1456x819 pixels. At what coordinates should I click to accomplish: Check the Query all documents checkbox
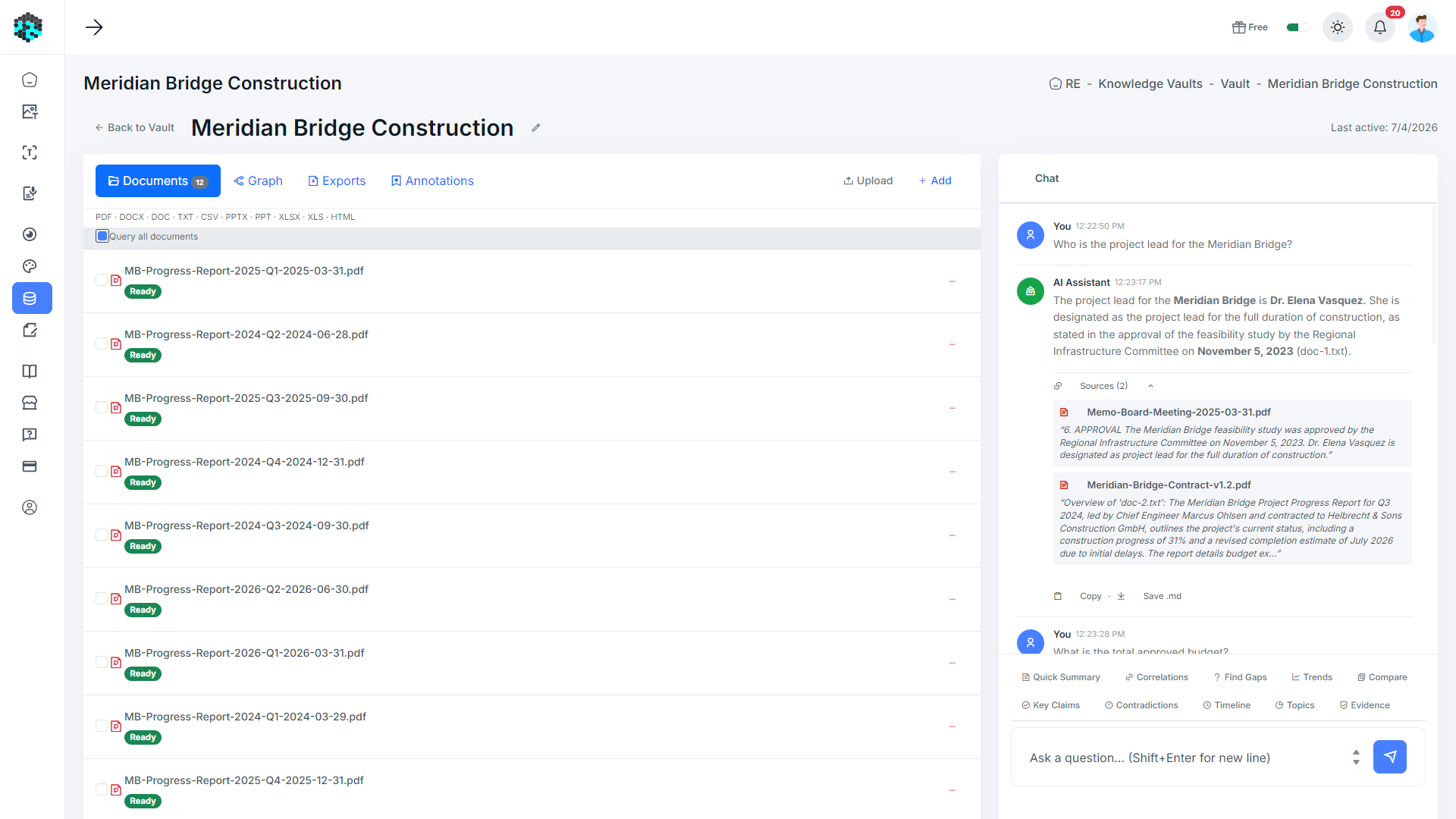102,236
